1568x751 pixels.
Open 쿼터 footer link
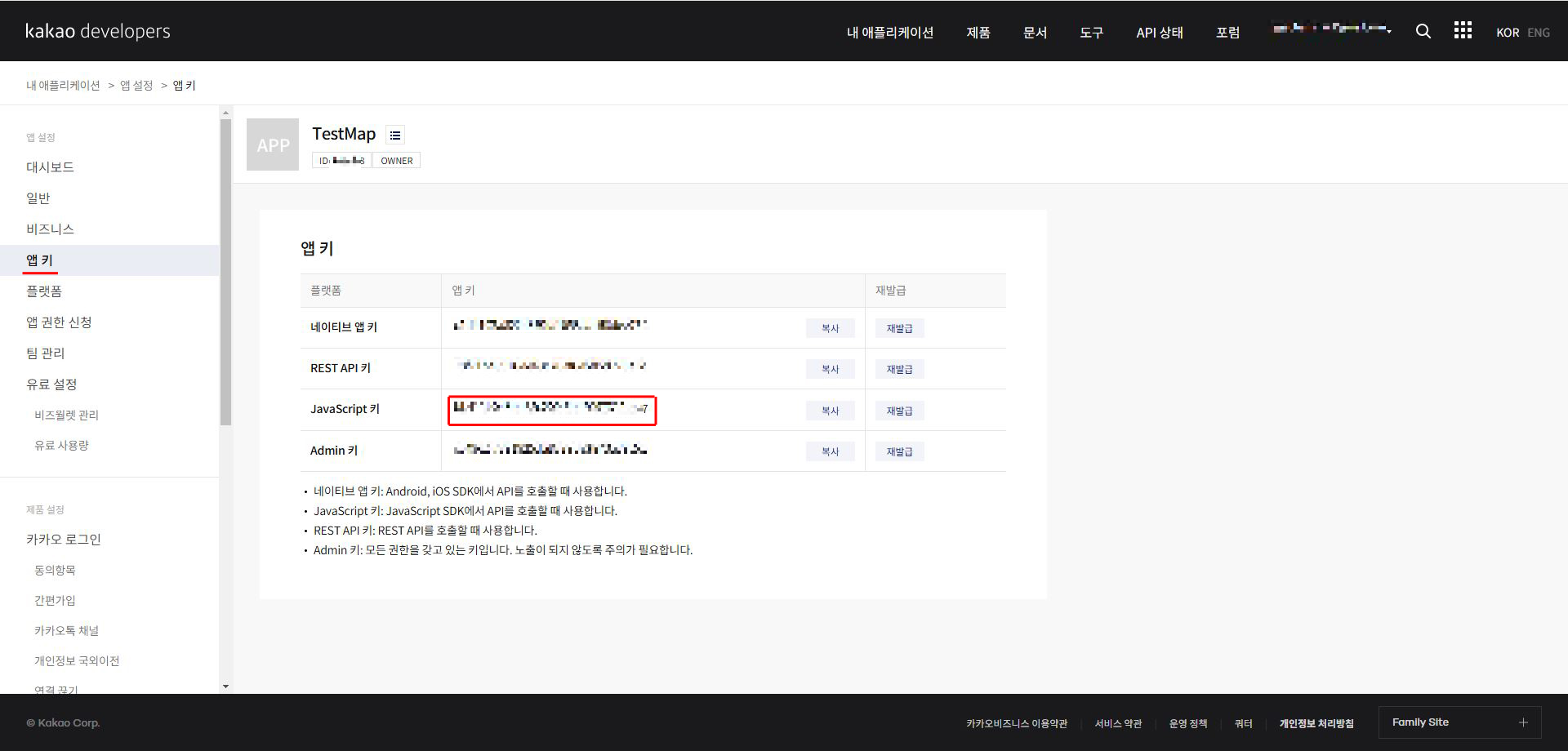pos(1243,723)
